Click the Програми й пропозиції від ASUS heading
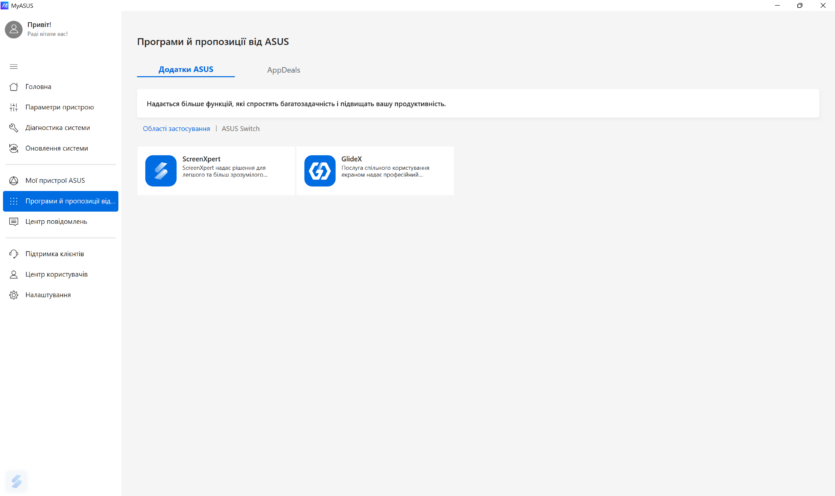 click(213, 42)
